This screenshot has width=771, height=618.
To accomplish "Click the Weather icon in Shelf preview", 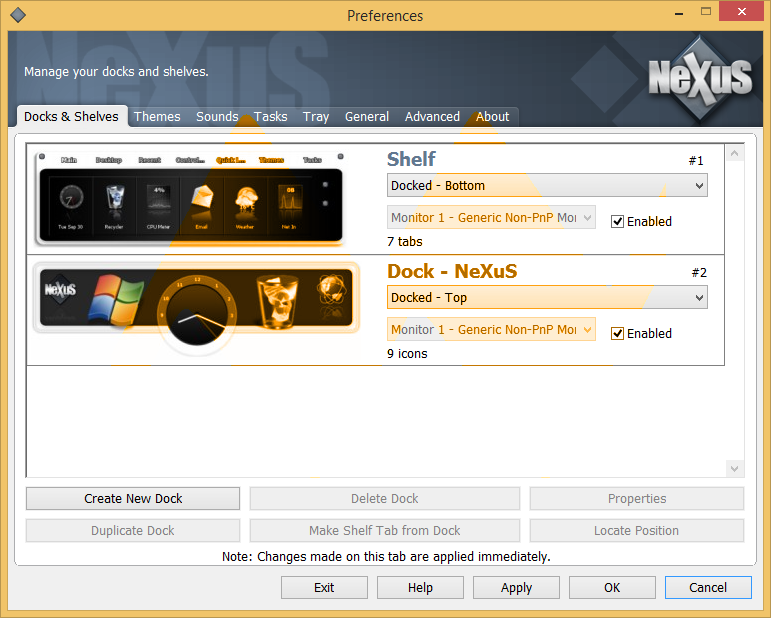I will tap(245, 199).
